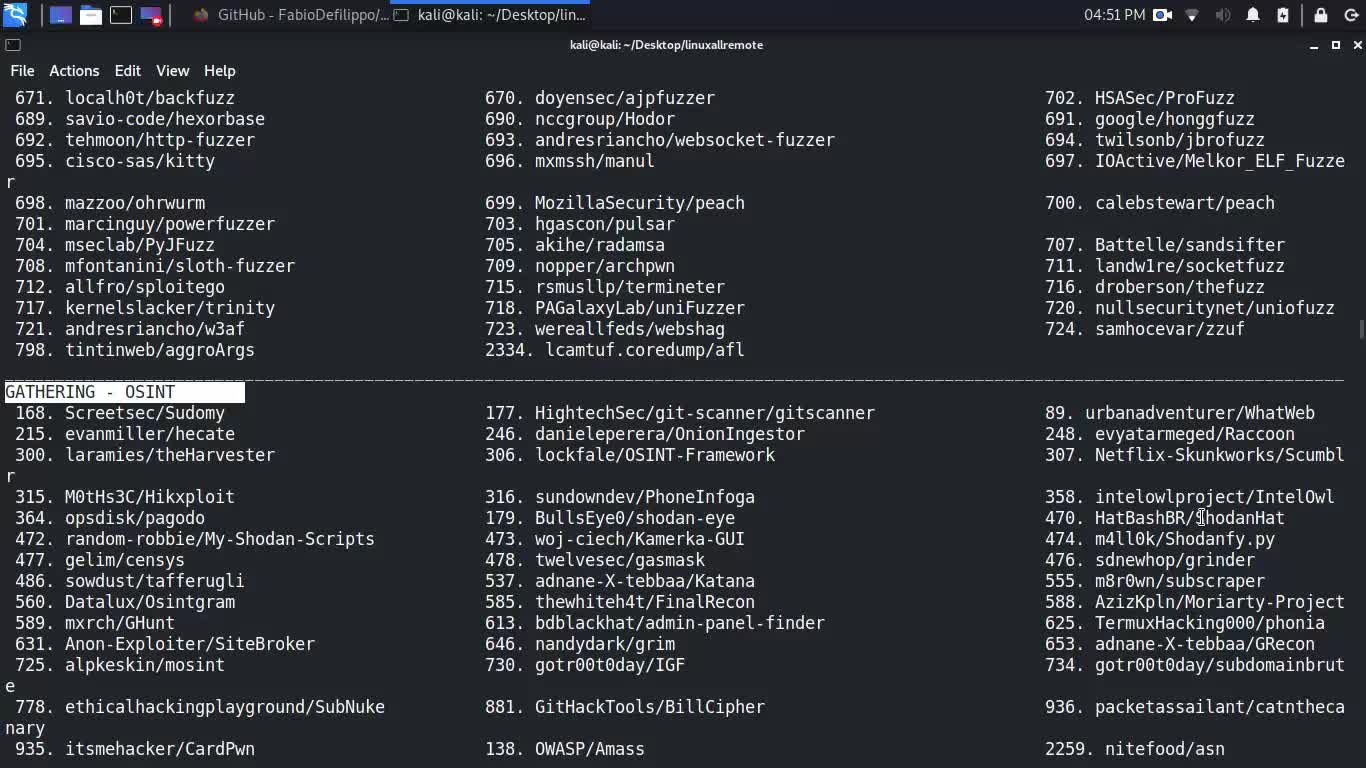1366x768 pixels.
Task: Click entry 89. urbanadventurer/WhatWeb
Action: (x=1180, y=413)
